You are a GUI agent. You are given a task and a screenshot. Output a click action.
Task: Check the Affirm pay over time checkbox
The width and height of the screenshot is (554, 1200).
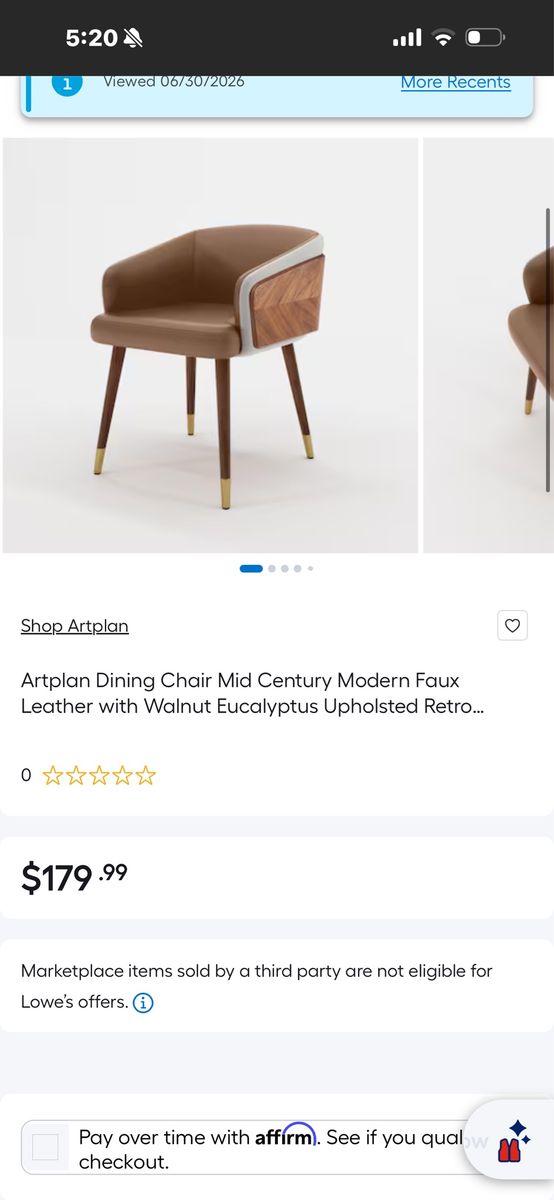point(45,1147)
